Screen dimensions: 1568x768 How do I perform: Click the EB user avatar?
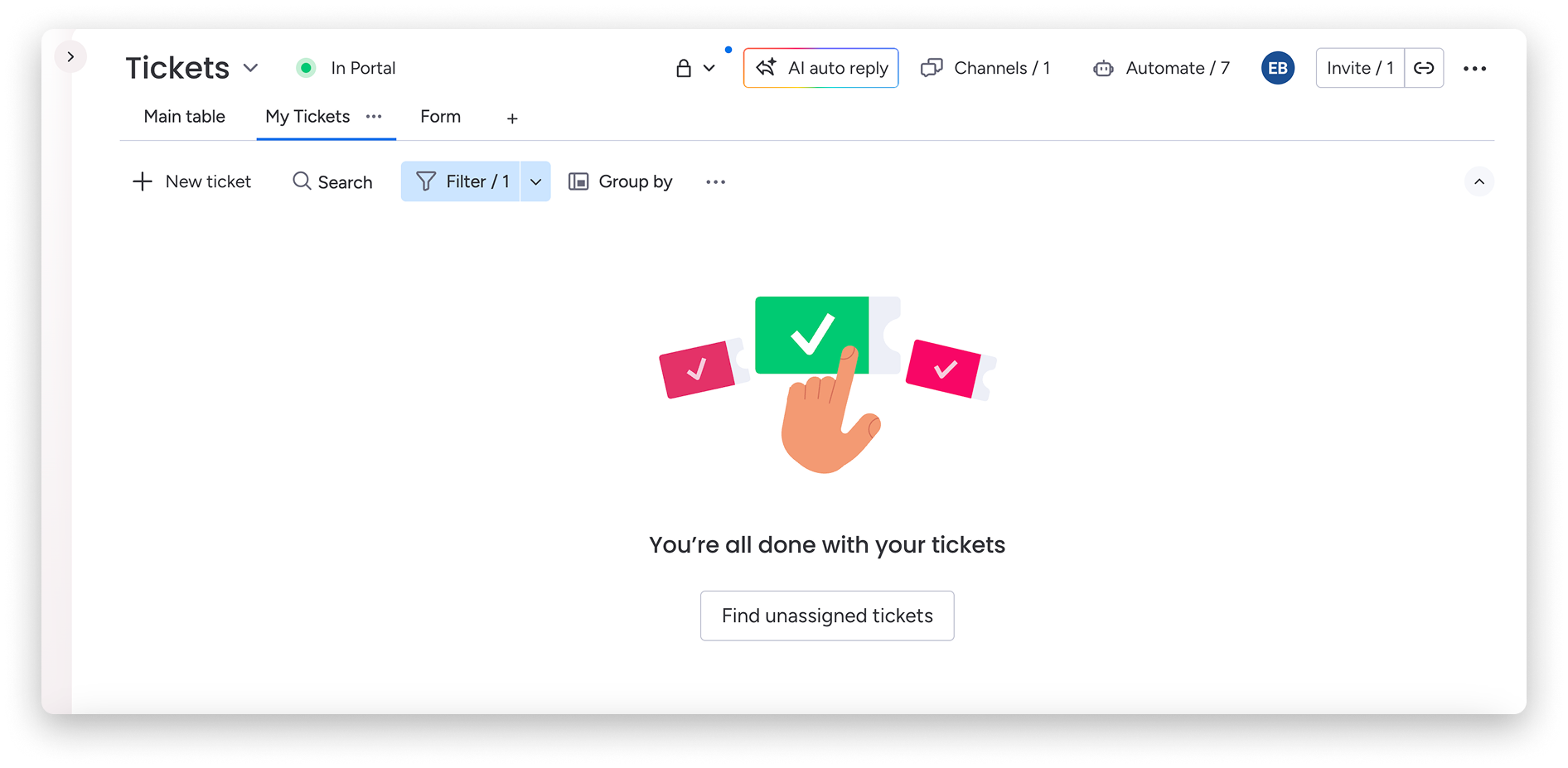tap(1277, 68)
